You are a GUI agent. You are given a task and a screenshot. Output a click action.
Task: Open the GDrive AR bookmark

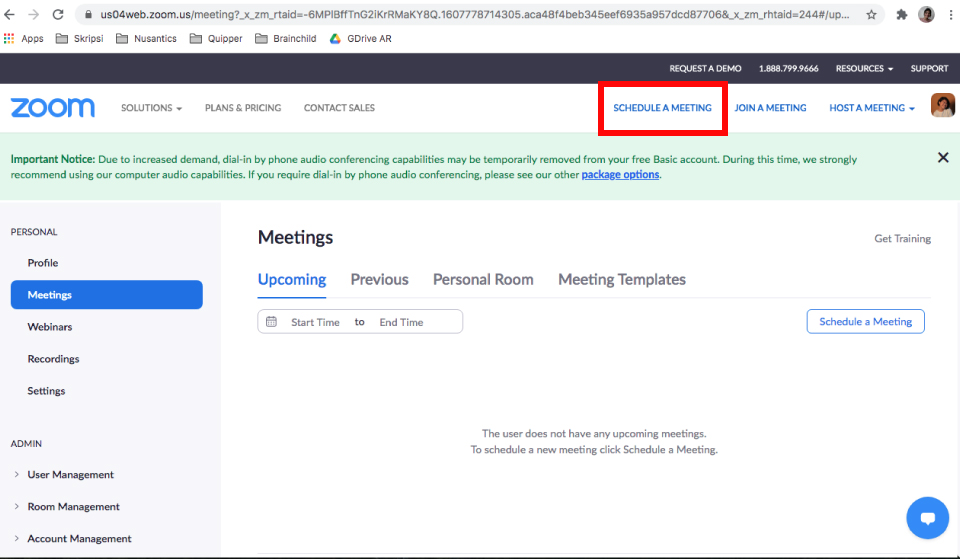(365, 39)
